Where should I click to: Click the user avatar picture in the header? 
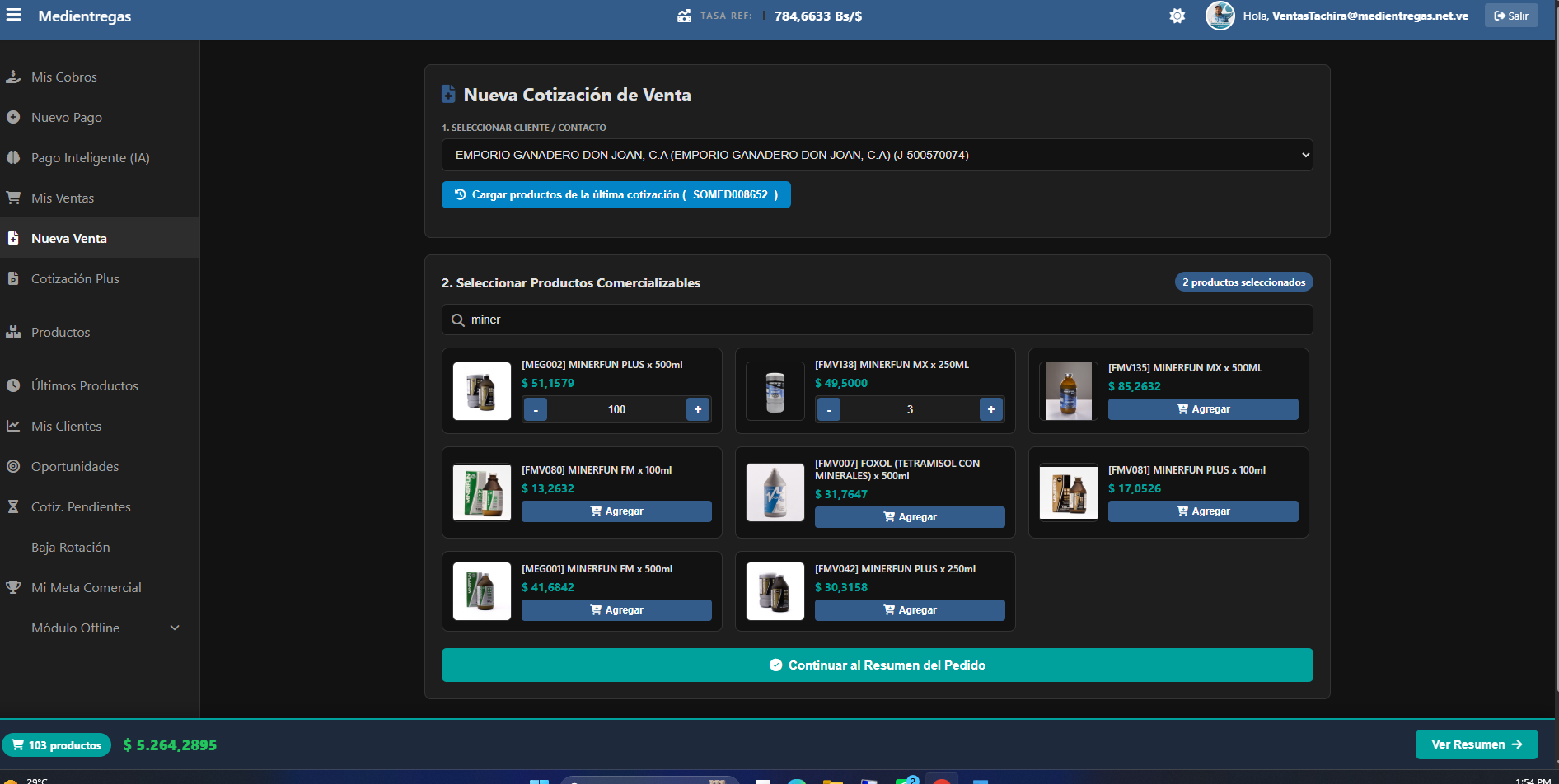point(1220,16)
